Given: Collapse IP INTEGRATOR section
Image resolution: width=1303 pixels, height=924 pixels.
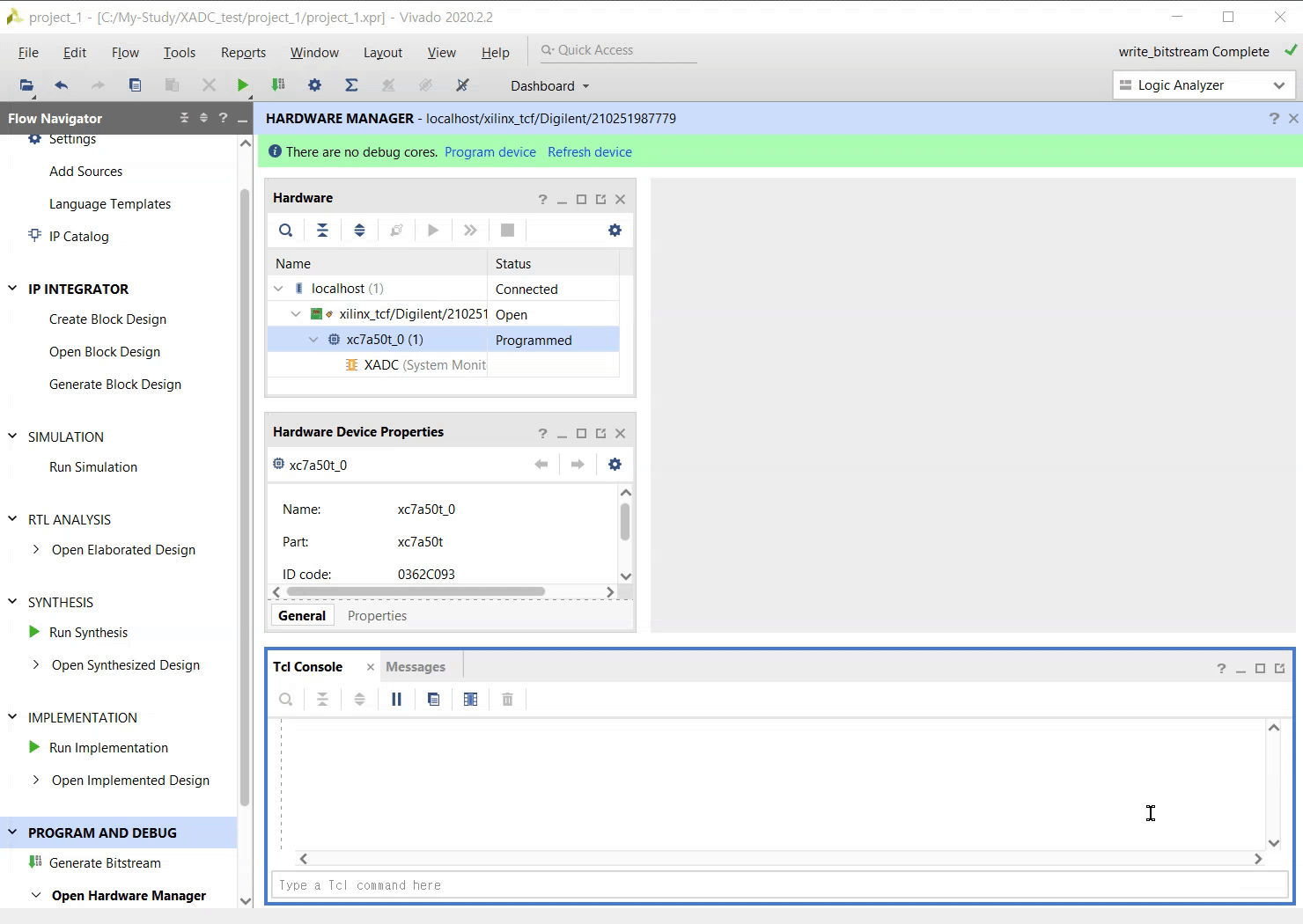Looking at the screenshot, I should (x=12, y=289).
